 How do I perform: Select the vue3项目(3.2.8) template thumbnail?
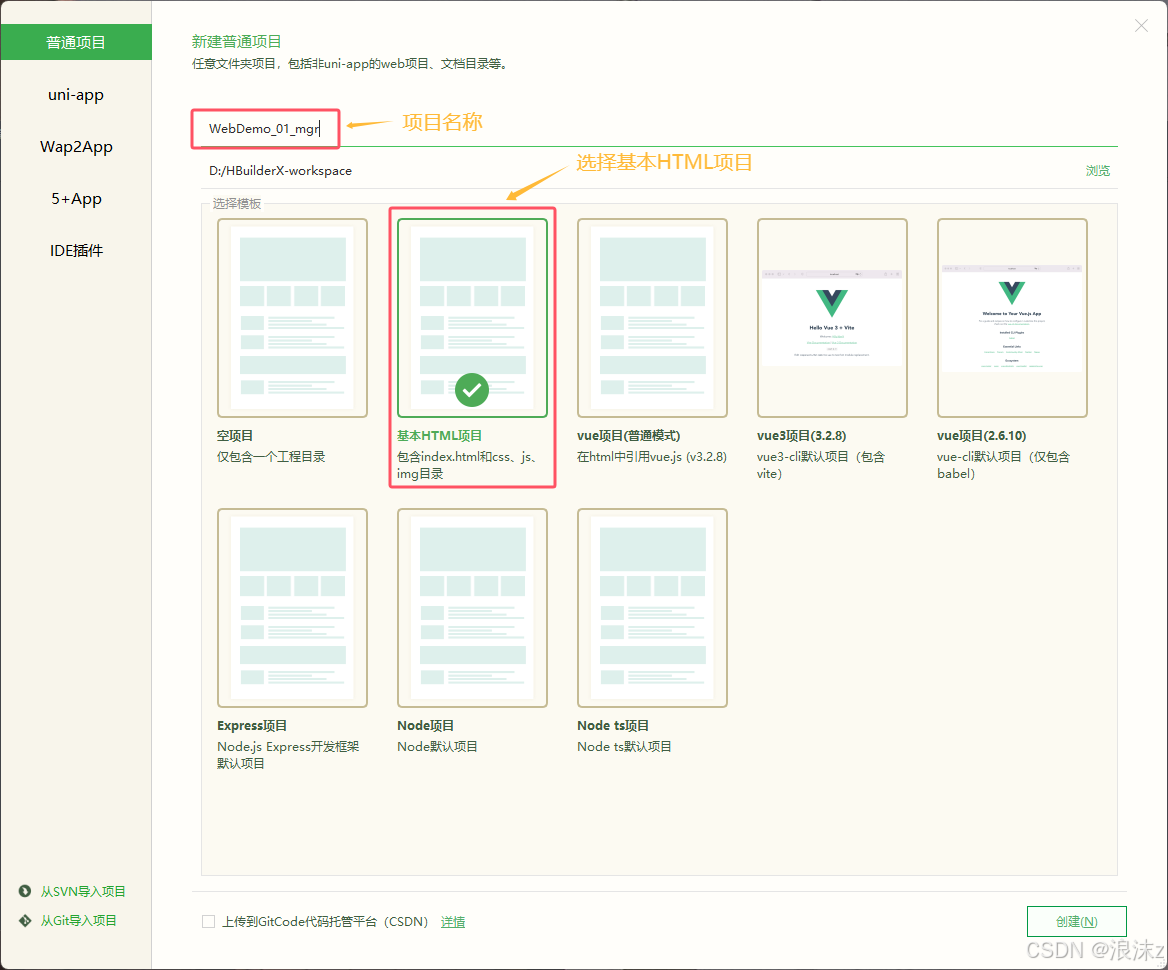tap(832, 318)
